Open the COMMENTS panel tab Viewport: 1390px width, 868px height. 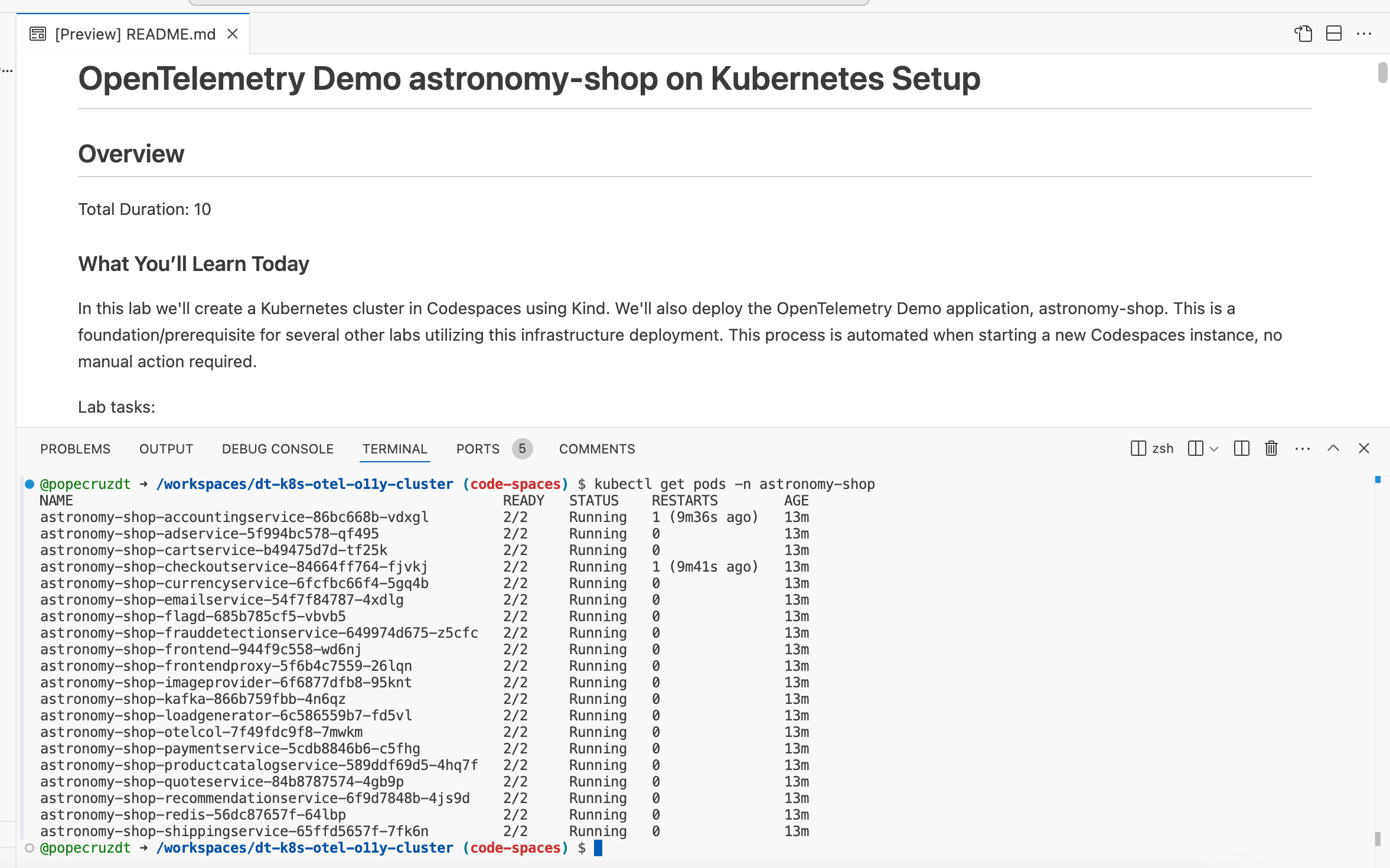(597, 449)
